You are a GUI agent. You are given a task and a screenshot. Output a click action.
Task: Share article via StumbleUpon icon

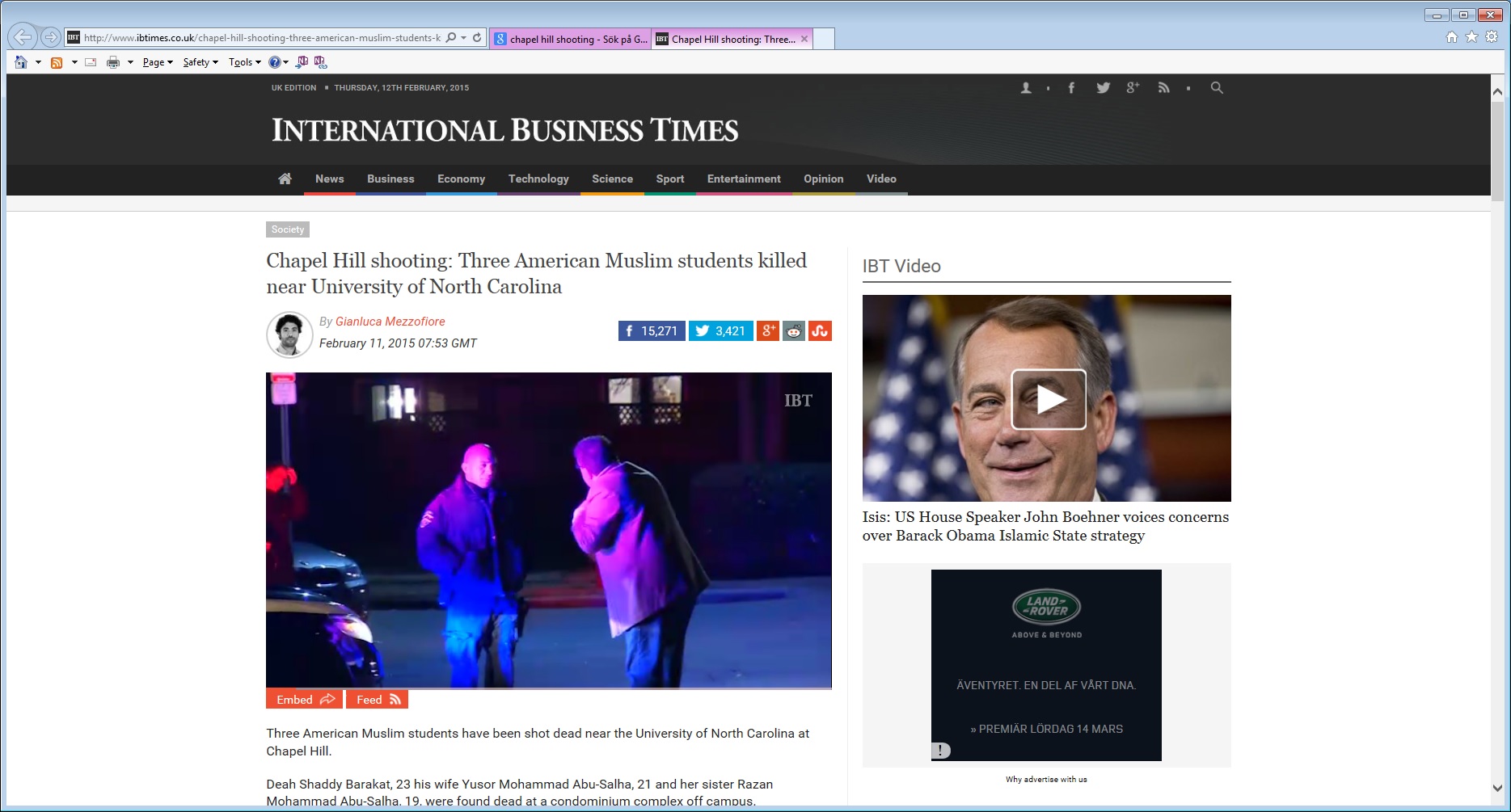click(x=820, y=331)
